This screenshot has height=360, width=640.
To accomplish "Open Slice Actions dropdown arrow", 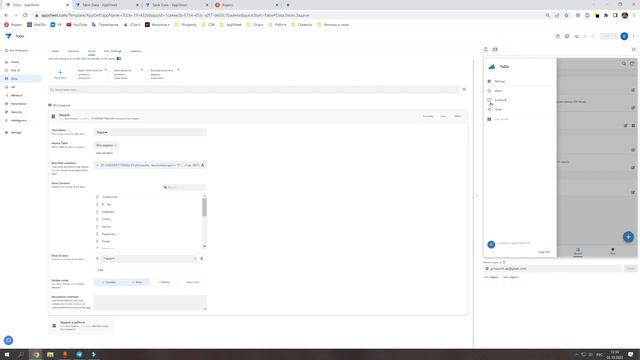I will (x=195, y=258).
